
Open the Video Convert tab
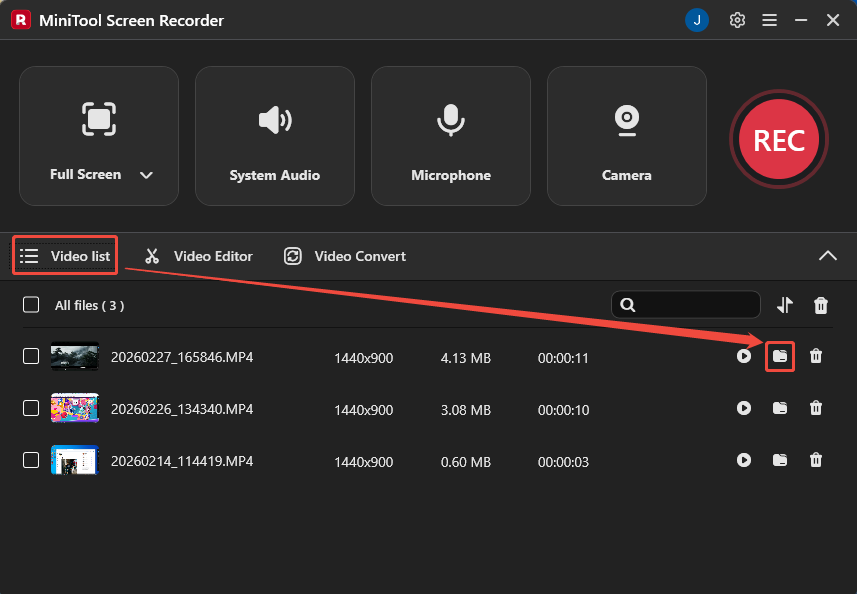pyautogui.click(x=344, y=256)
